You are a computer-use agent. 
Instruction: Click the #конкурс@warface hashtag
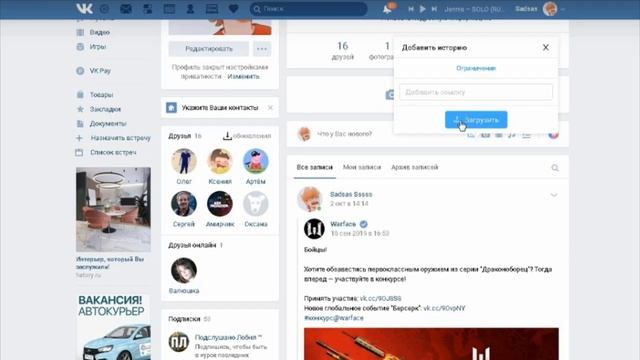[333, 318]
